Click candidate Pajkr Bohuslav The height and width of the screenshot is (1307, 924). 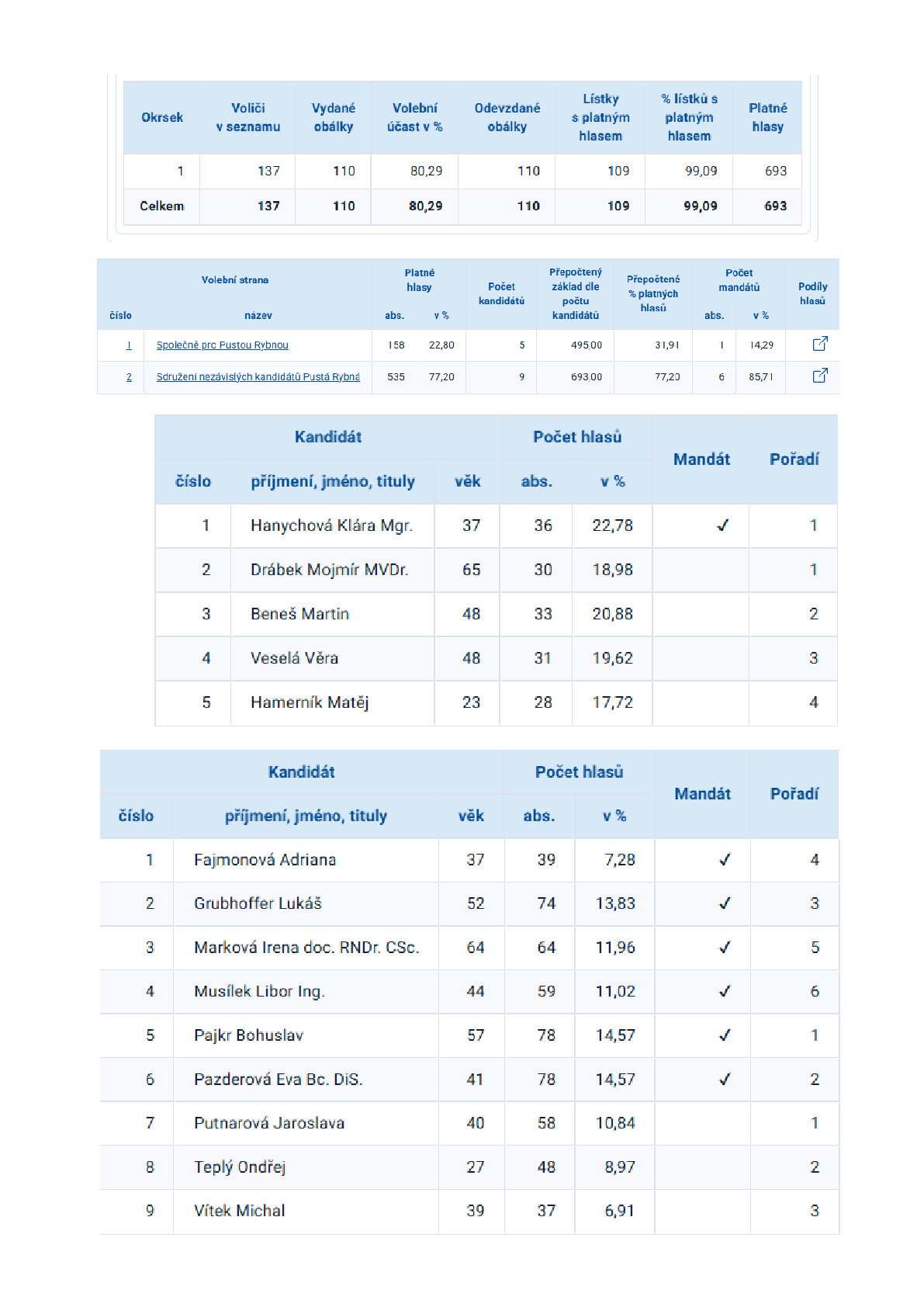pyautogui.click(x=248, y=1035)
